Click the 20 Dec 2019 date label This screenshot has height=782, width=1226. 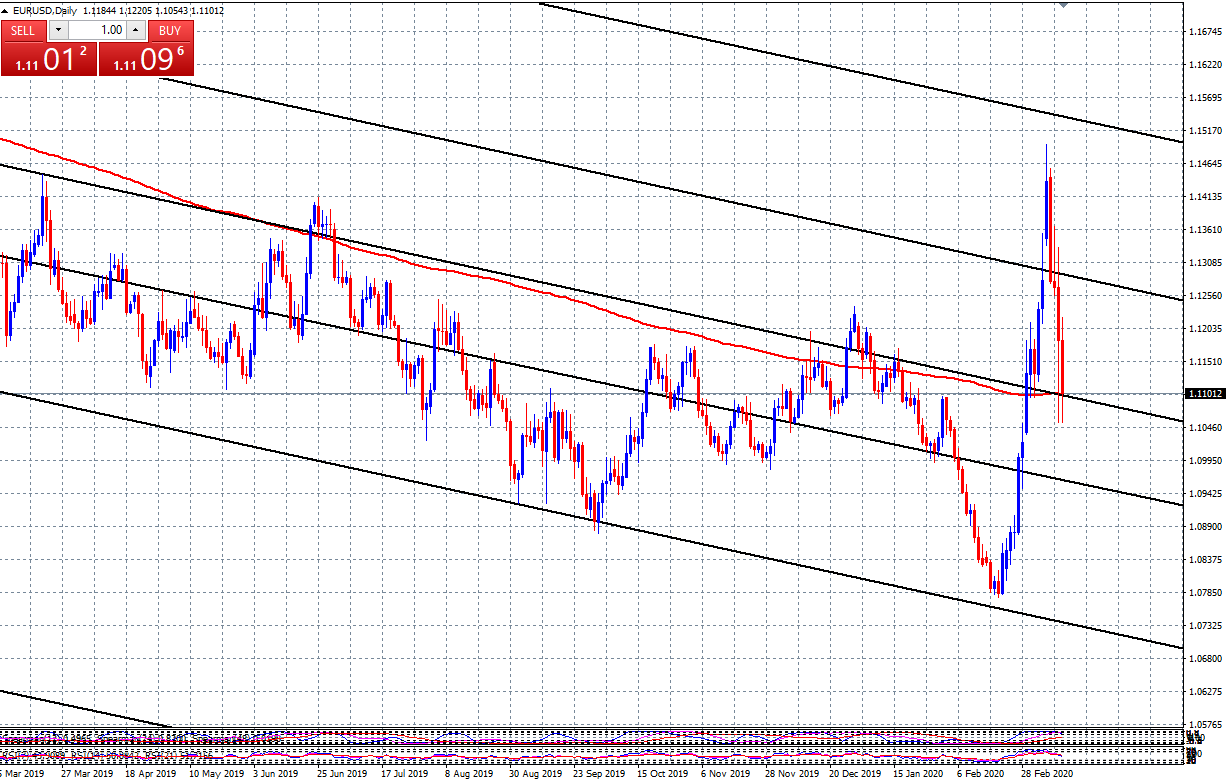[x=856, y=774]
